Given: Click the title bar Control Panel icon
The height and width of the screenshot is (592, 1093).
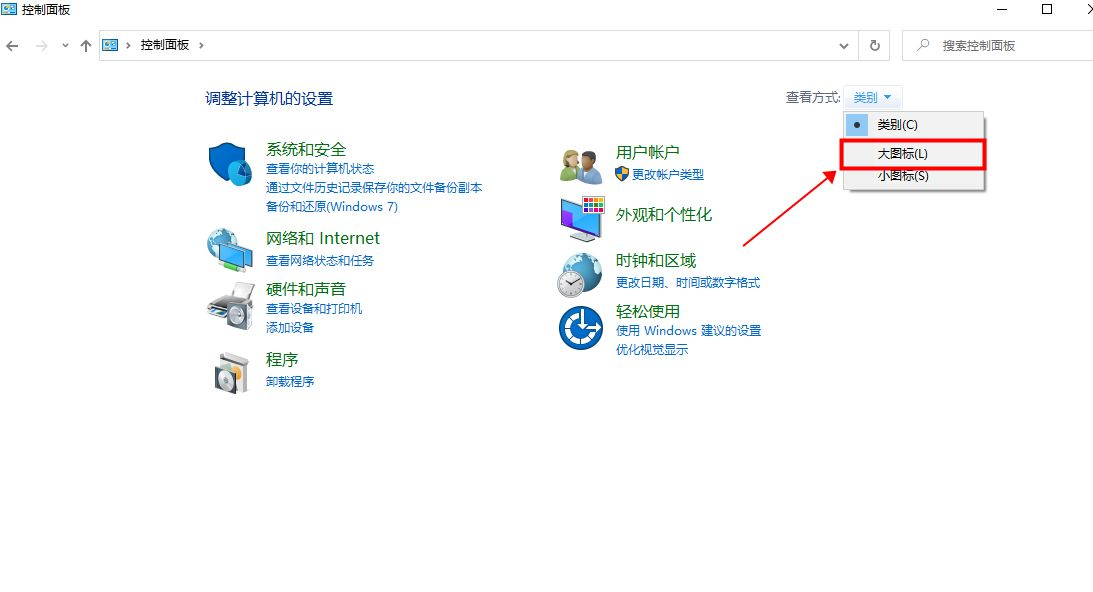Looking at the screenshot, I should click(x=9, y=9).
